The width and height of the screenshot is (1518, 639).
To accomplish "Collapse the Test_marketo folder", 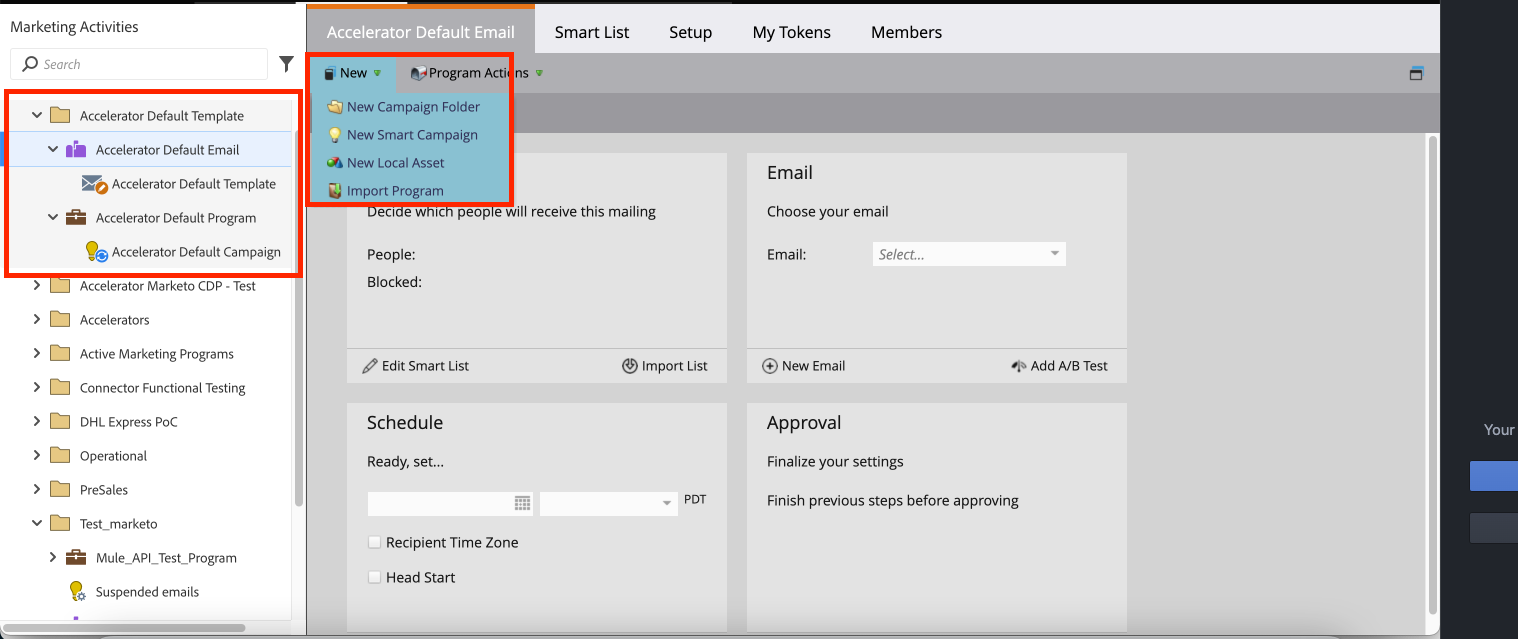I will click(x=37, y=524).
